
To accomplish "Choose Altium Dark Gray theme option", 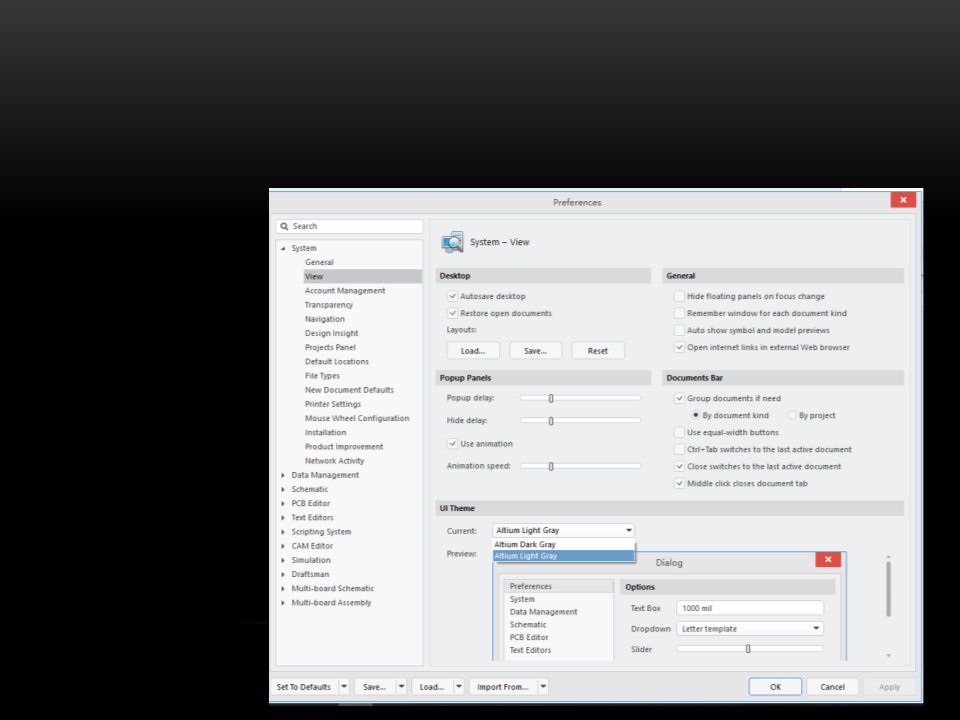I will coord(563,544).
